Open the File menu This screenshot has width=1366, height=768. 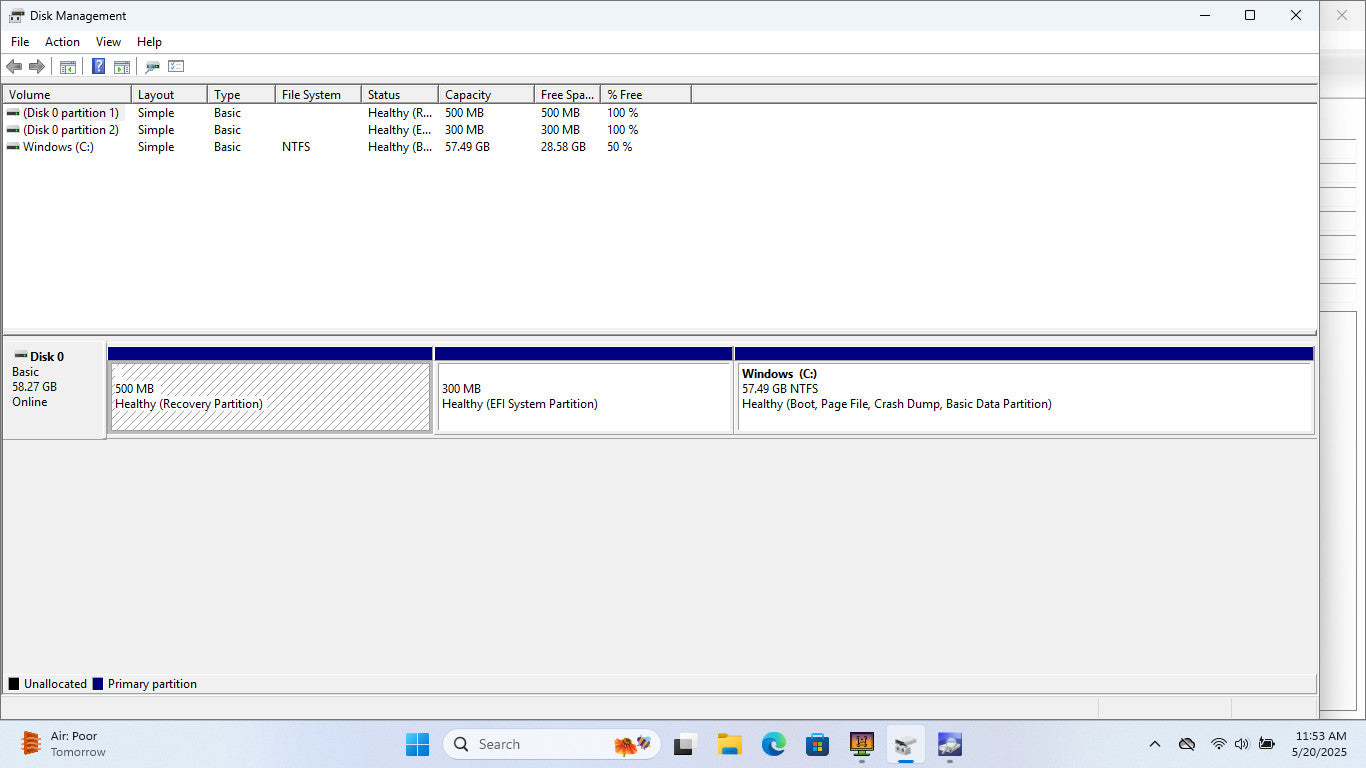[20, 42]
